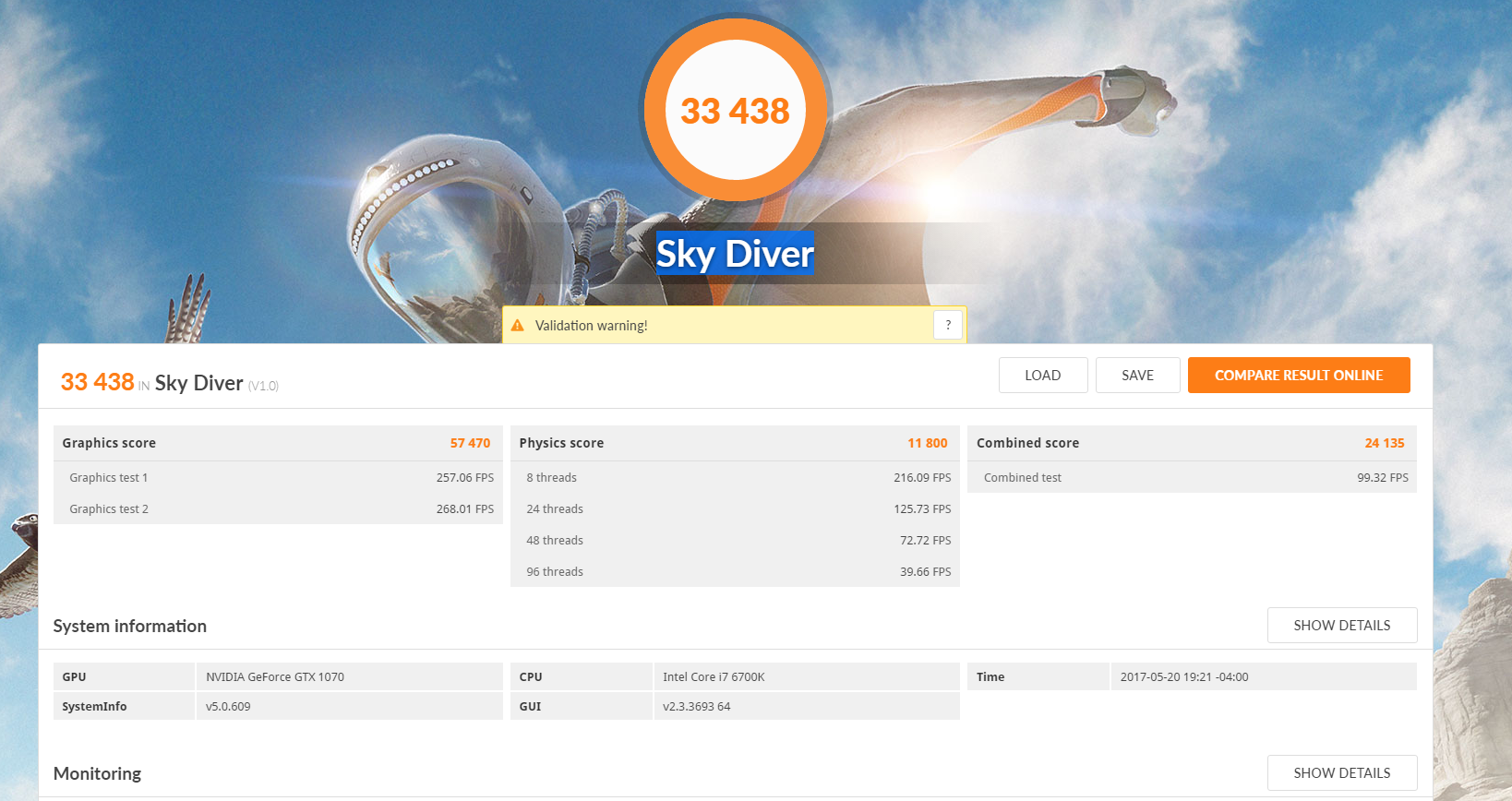Open the validation warning help question mark
This screenshot has width=1512, height=801.
(x=948, y=325)
